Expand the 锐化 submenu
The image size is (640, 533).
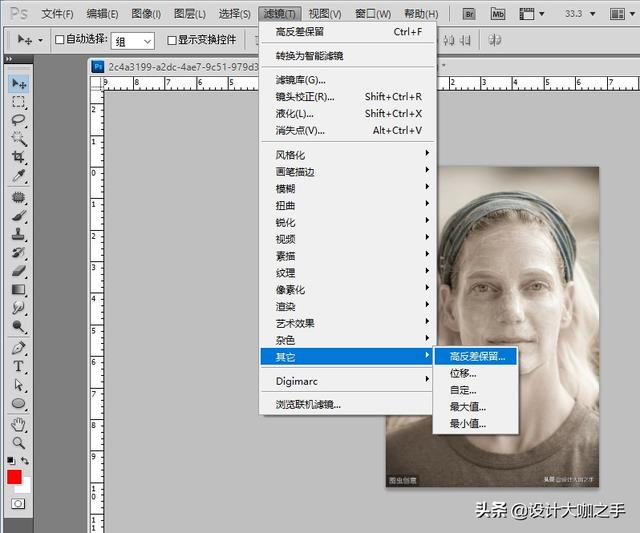(x=347, y=222)
